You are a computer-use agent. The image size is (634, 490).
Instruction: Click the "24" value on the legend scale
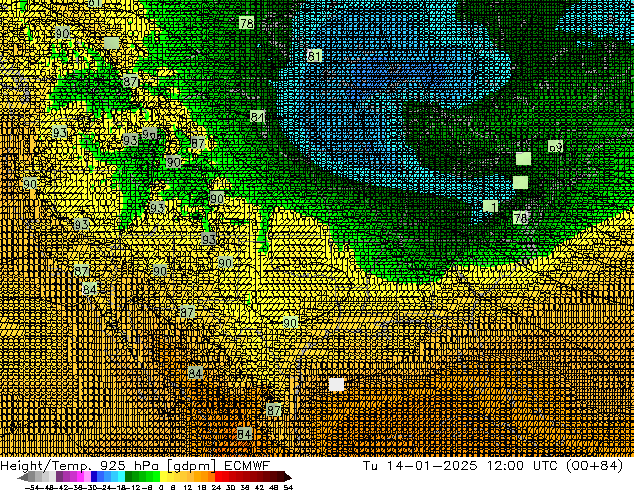pos(216,487)
